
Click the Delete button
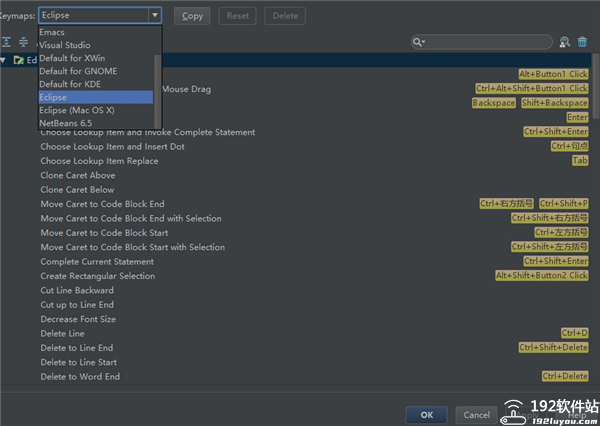[x=285, y=16]
